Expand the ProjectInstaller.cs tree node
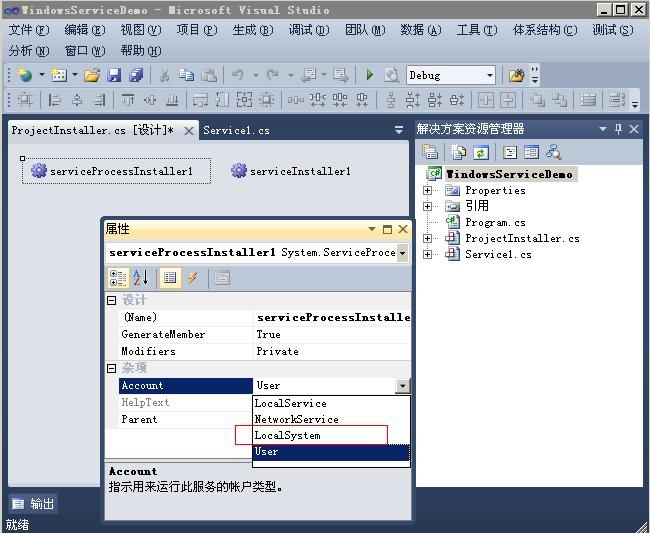The width and height of the screenshot is (650, 533). pyautogui.click(x=427, y=238)
